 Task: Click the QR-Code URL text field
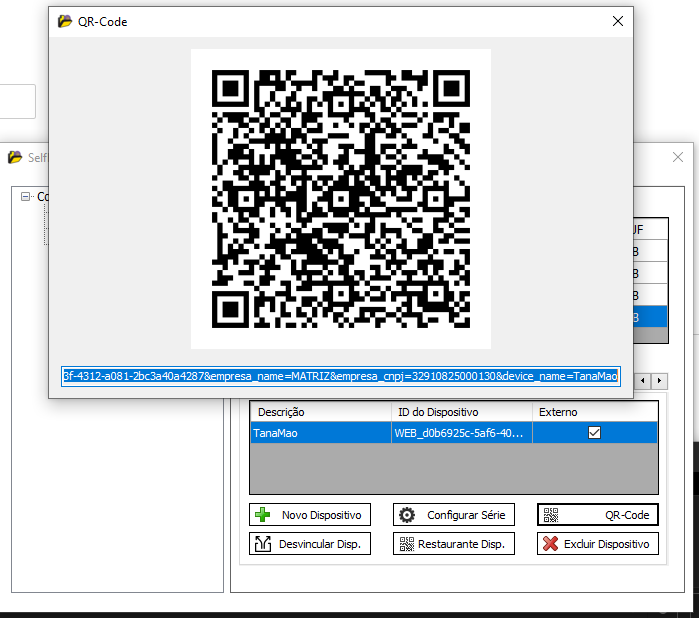coord(340,376)
